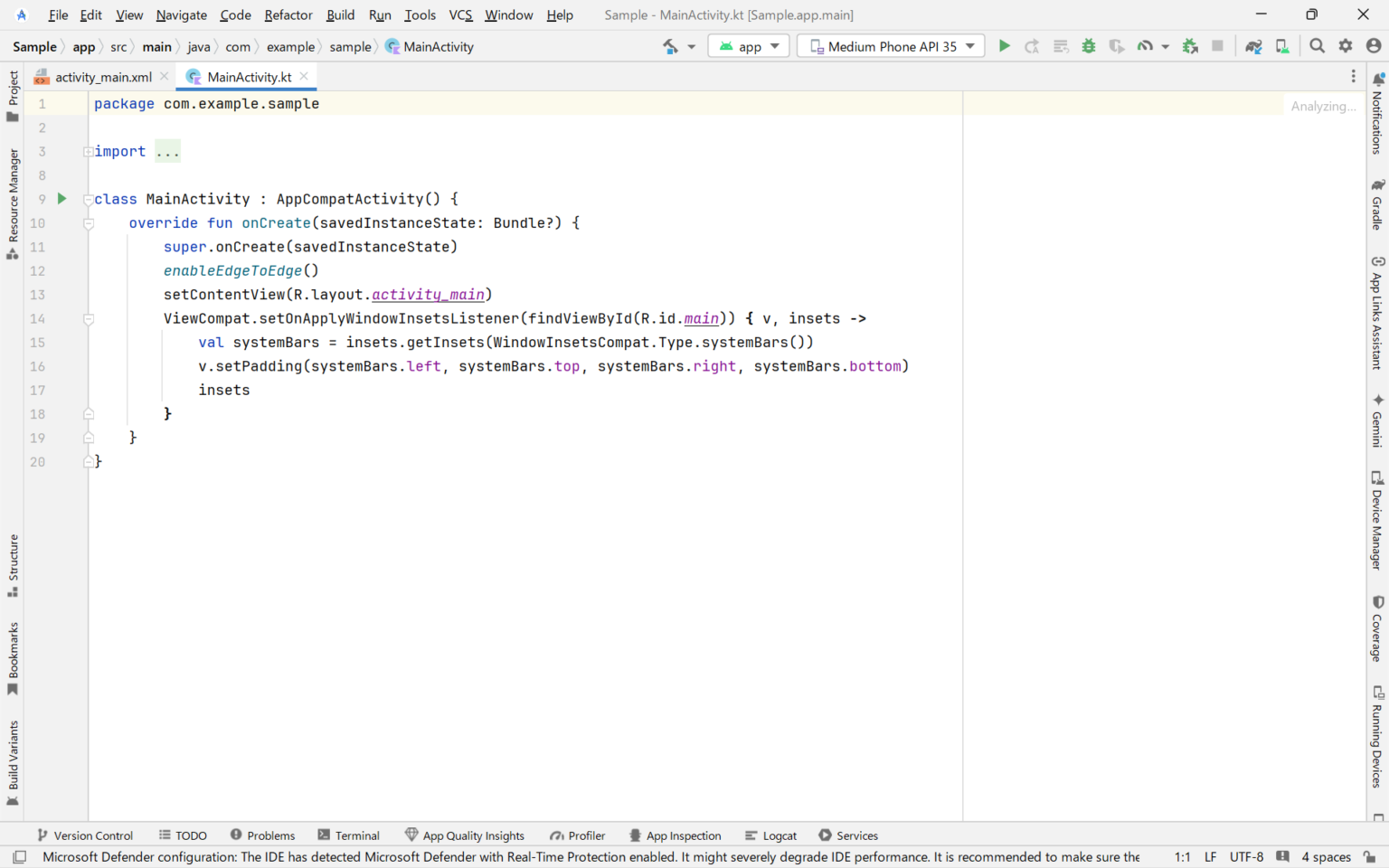The width and height of the screenshot is (1389, 868).
Task: Sync project with Gradle files icon
Action: [1253, 45]
